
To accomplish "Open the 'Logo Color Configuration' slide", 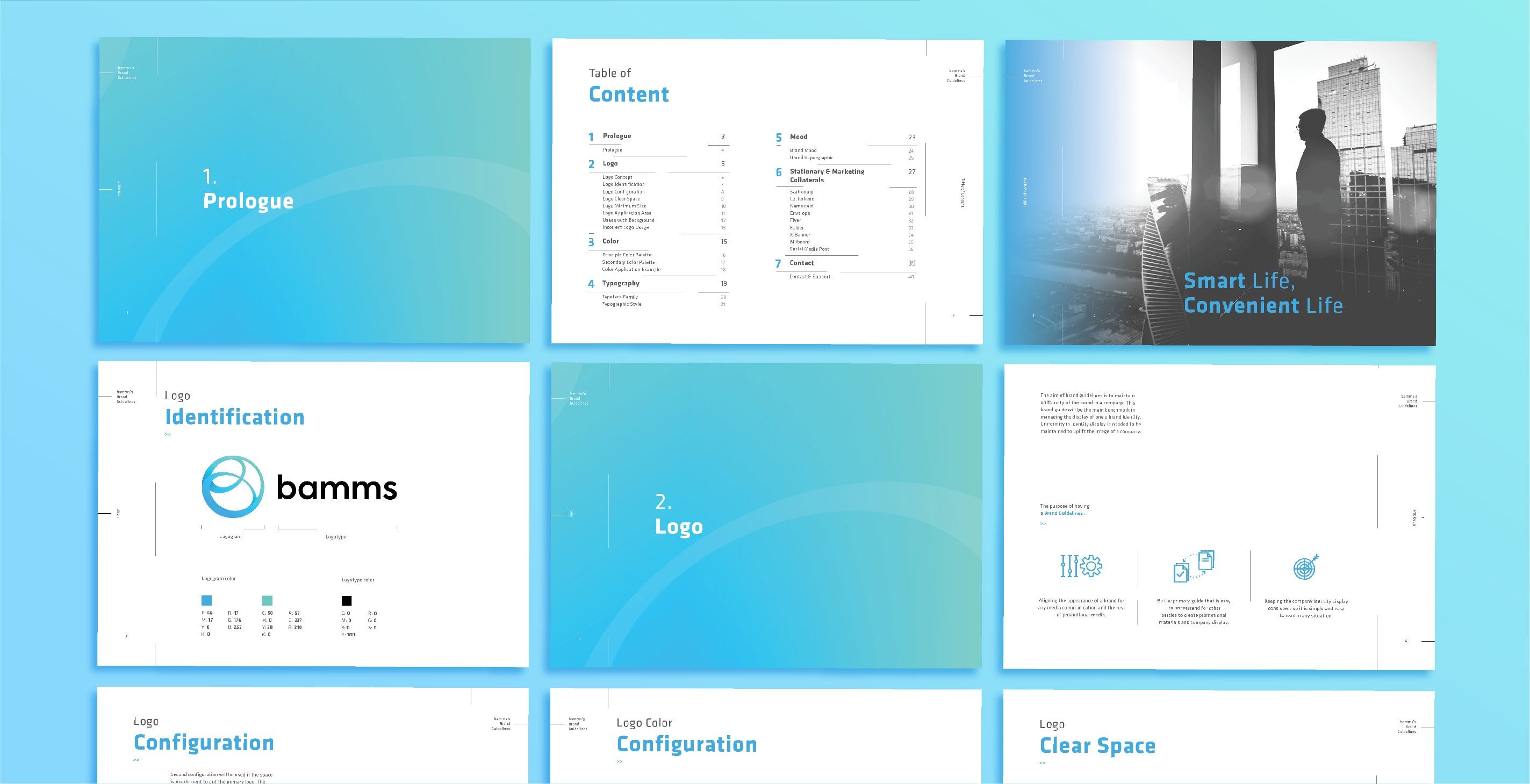I will tap(766, 737).
